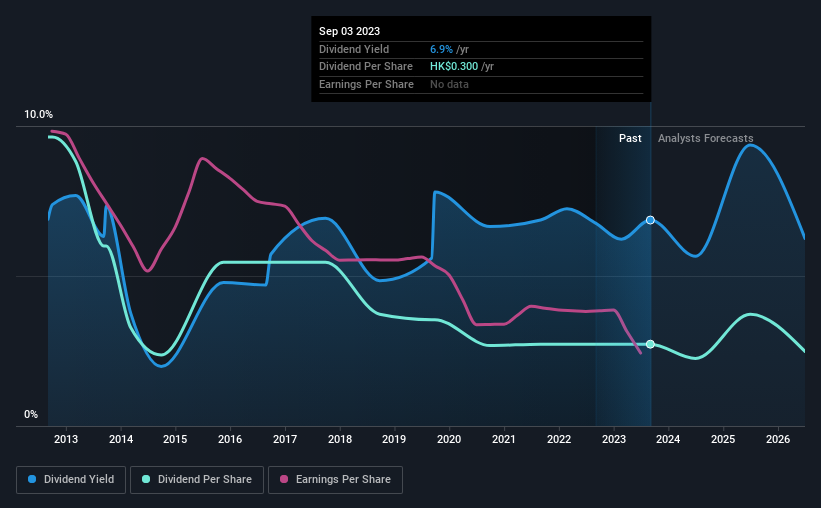821x508 pixels.
Task: Toggle the Dividend Yield legend series
Action: pos(71,480)
